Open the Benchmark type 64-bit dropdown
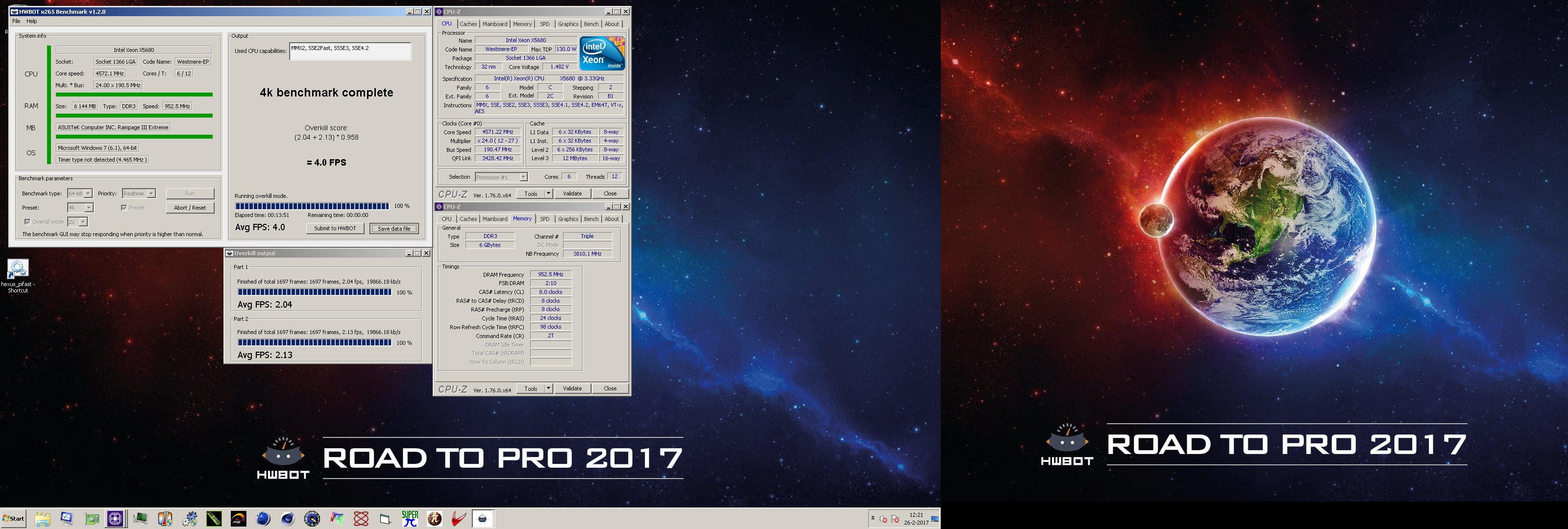 pyautogui.click(x=80, y=193)
